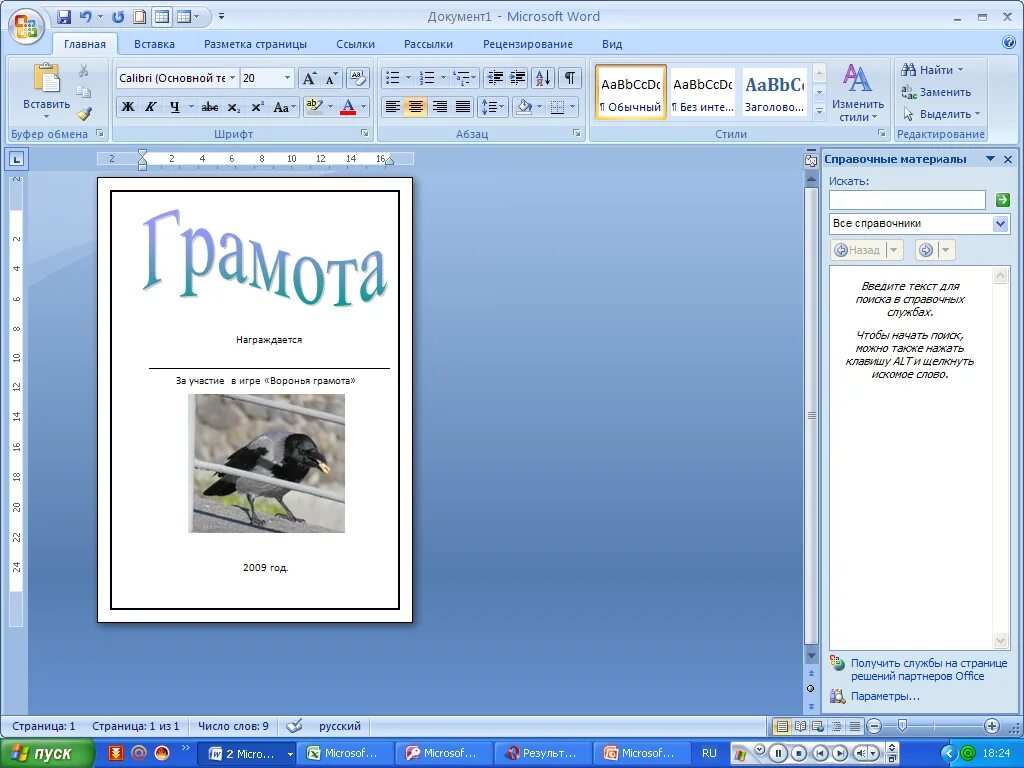Image resolution: width=1024 pixels, height=768 pixels.
Task: Click the zoom in plus button
Action: pos(991,726)
